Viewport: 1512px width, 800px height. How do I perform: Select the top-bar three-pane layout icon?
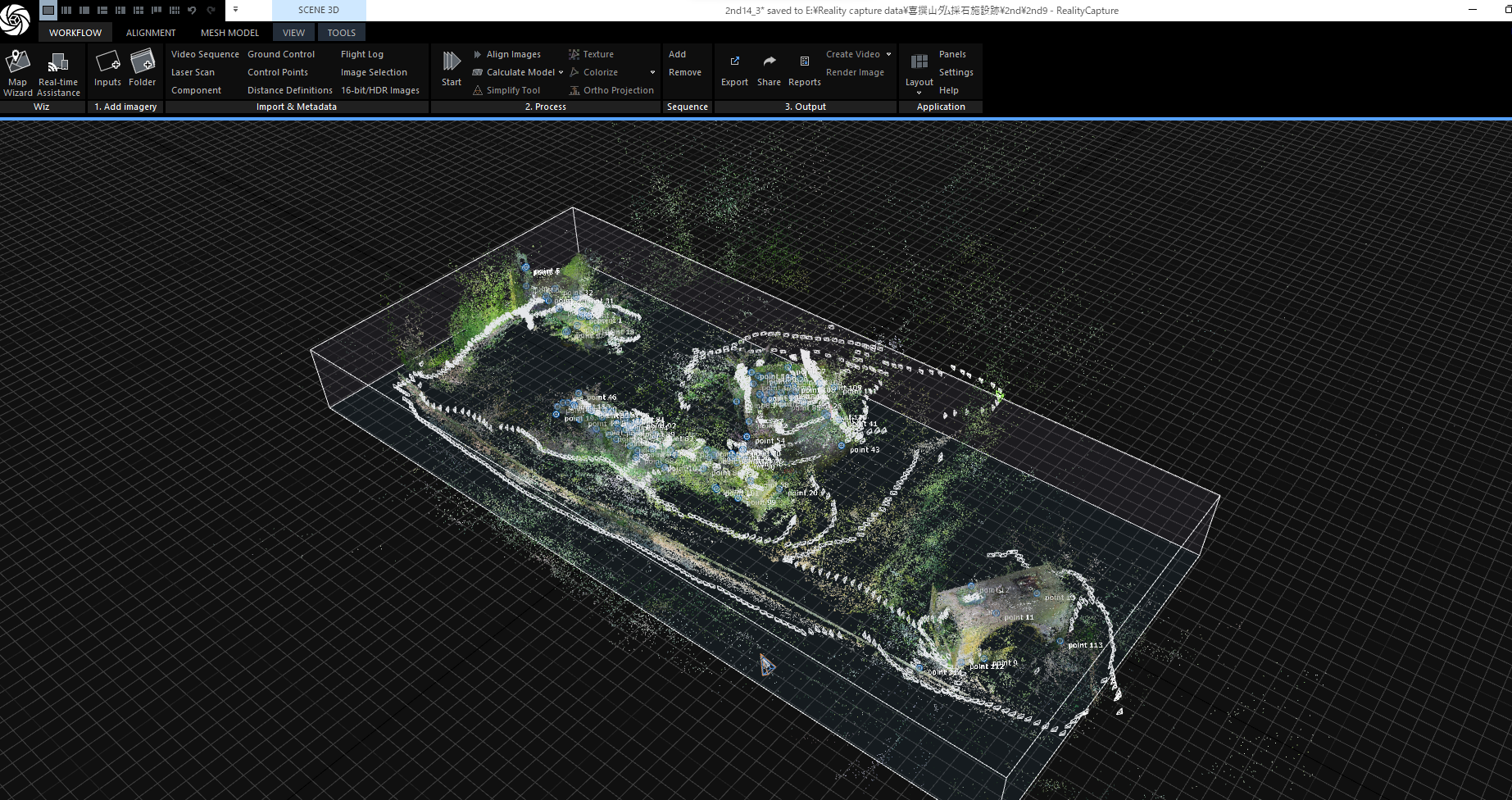157,10
